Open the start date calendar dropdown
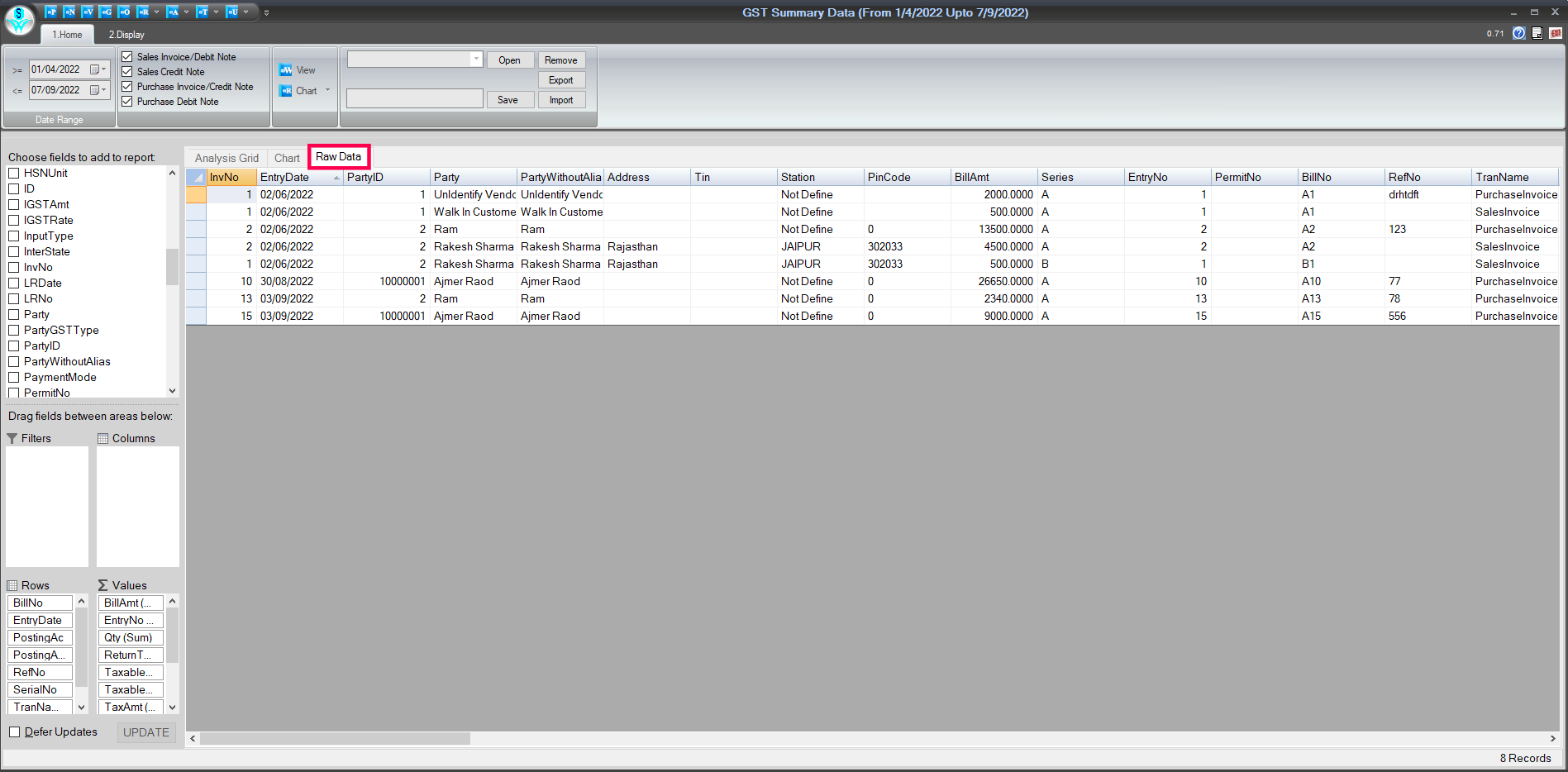Screen dimensions: 1568x772 [98, 69]
